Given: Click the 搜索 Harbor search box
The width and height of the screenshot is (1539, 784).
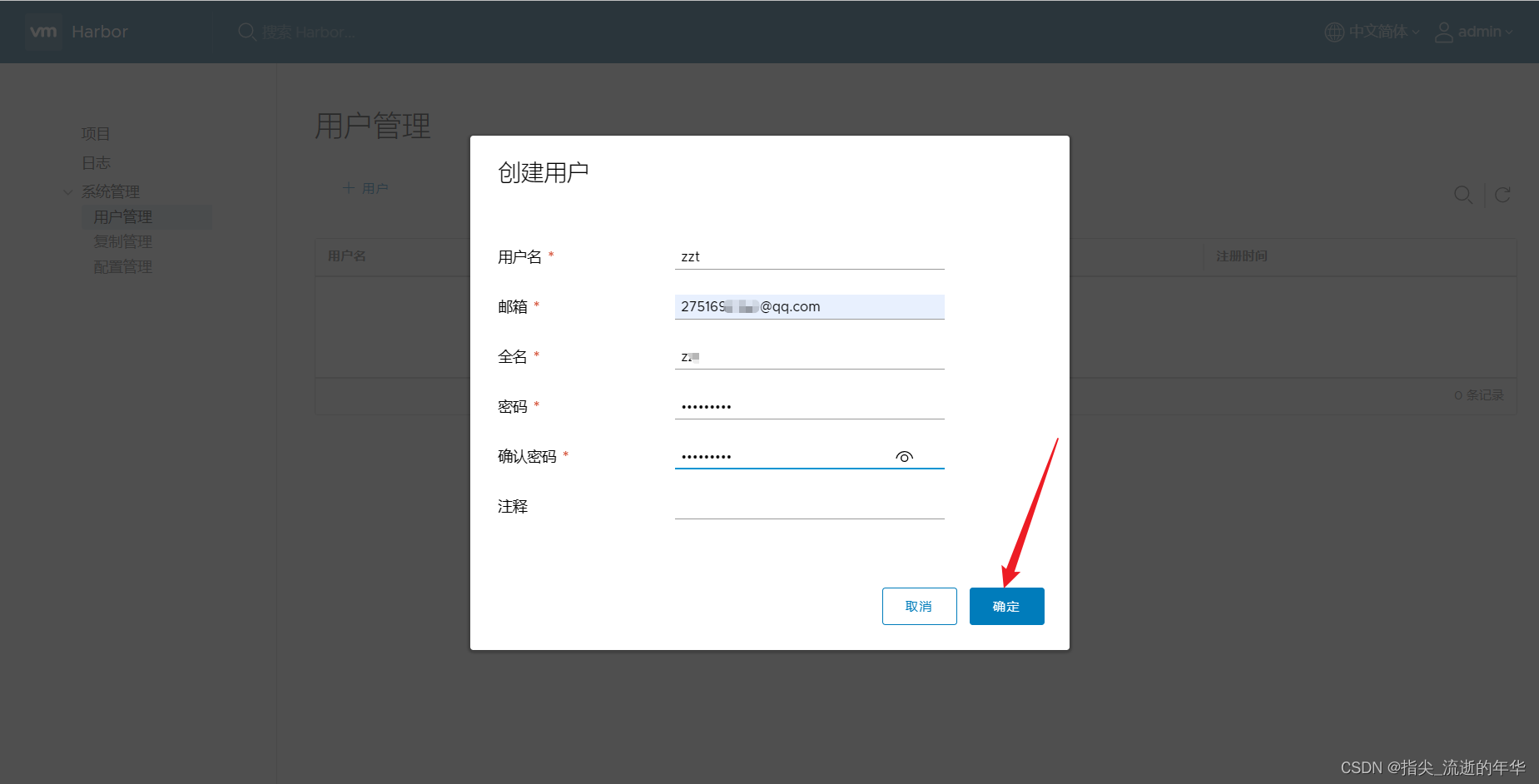Looking at the screenshot, I should (x=309, y=32).
